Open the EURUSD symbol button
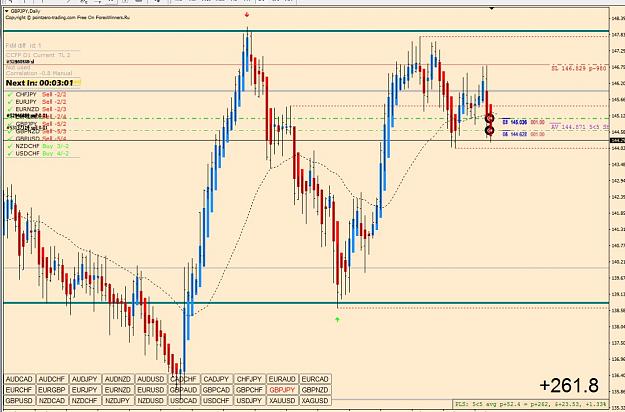 151,390
